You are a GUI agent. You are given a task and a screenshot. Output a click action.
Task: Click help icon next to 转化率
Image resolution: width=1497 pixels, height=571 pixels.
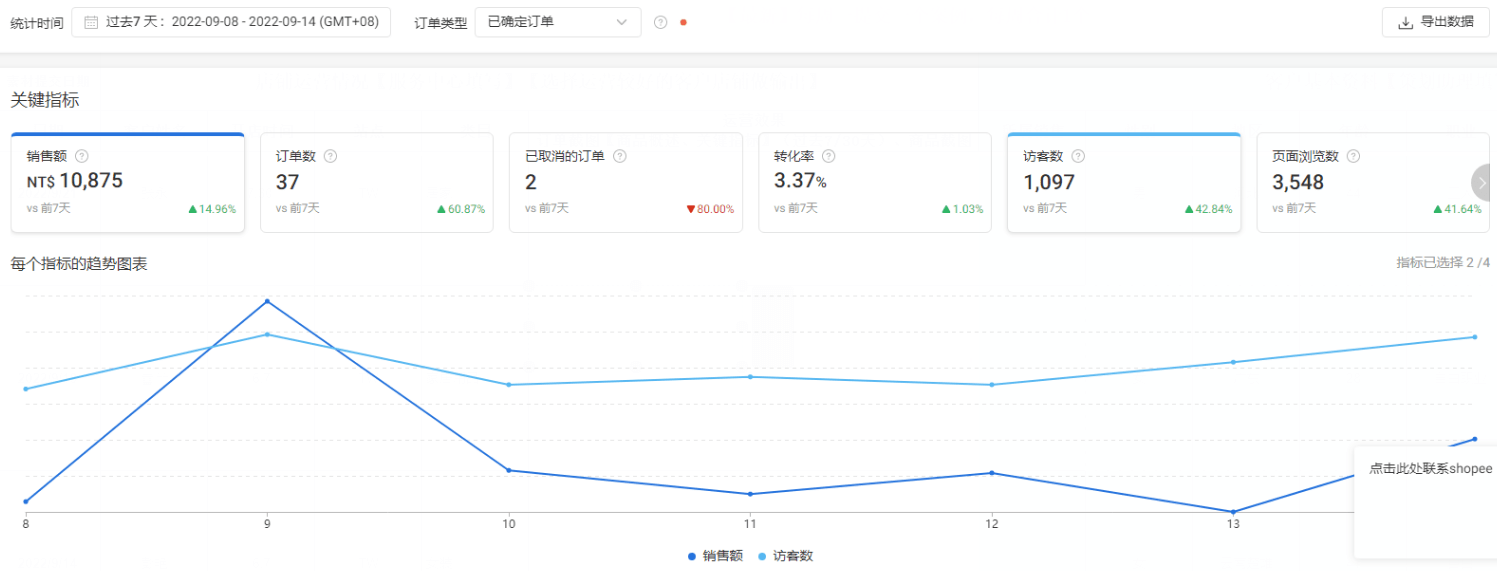[829, 156]
